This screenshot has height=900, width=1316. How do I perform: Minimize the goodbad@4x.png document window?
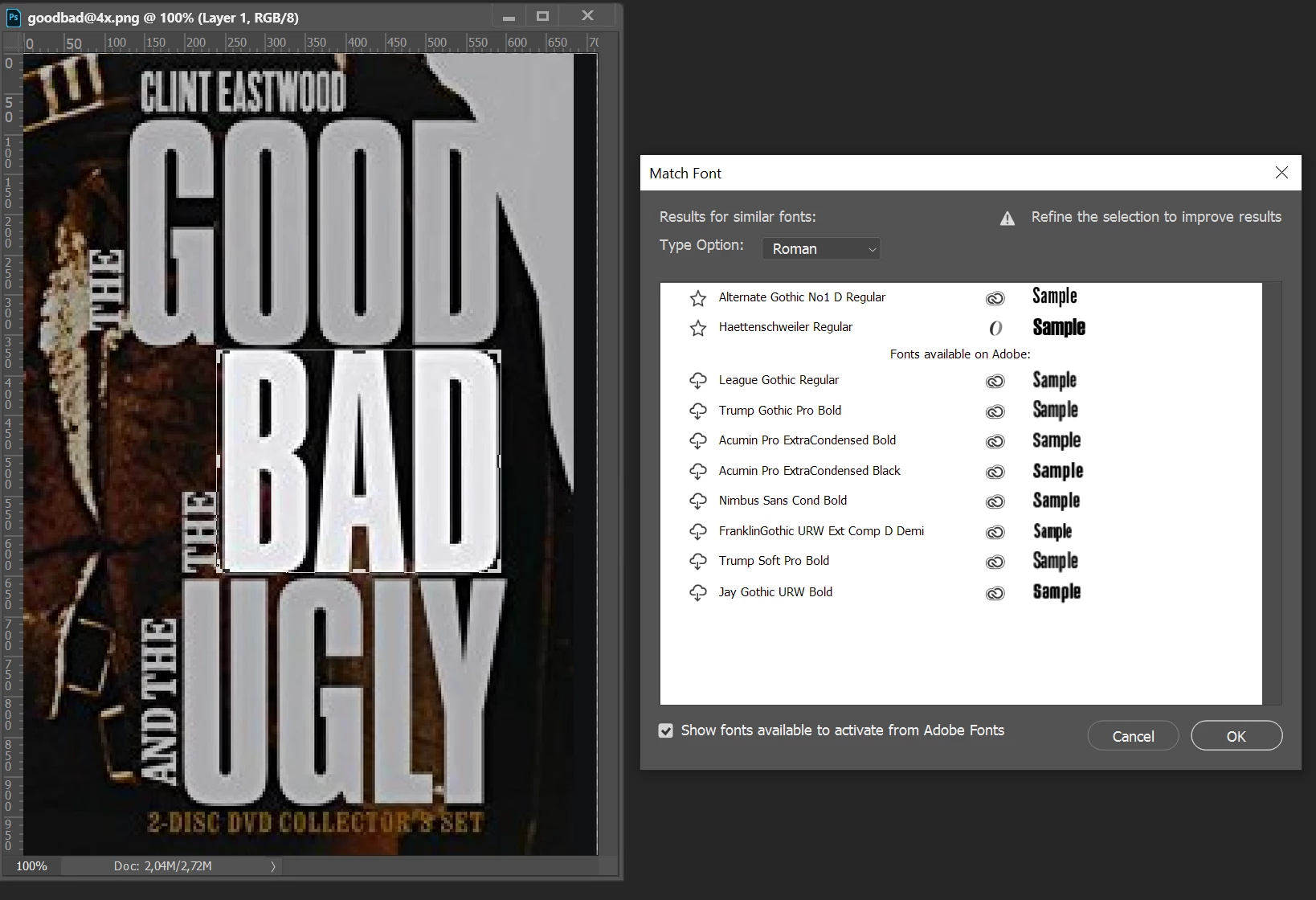509,16
